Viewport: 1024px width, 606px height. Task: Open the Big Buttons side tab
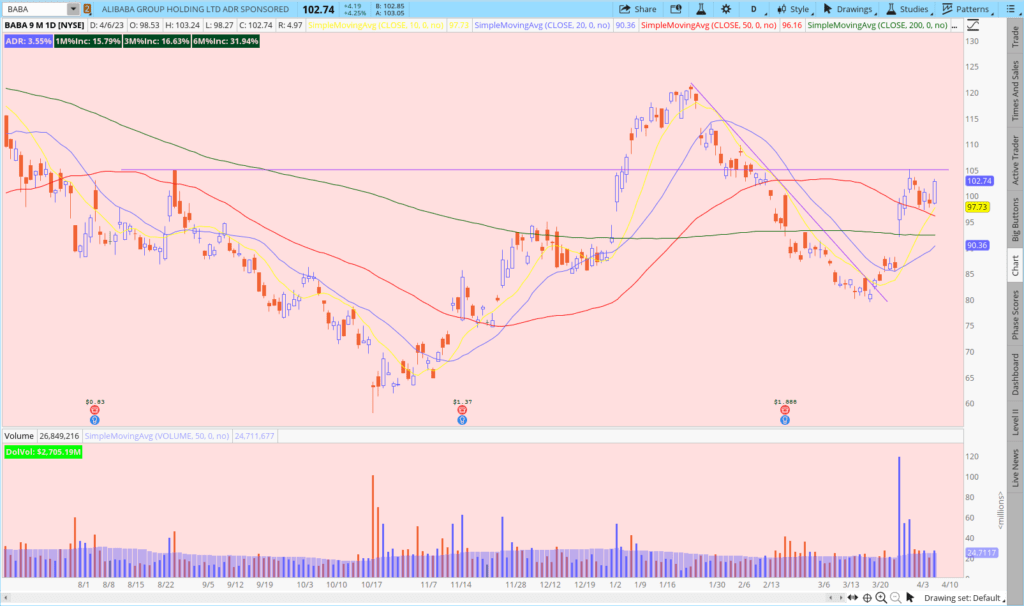point(1015,219)
